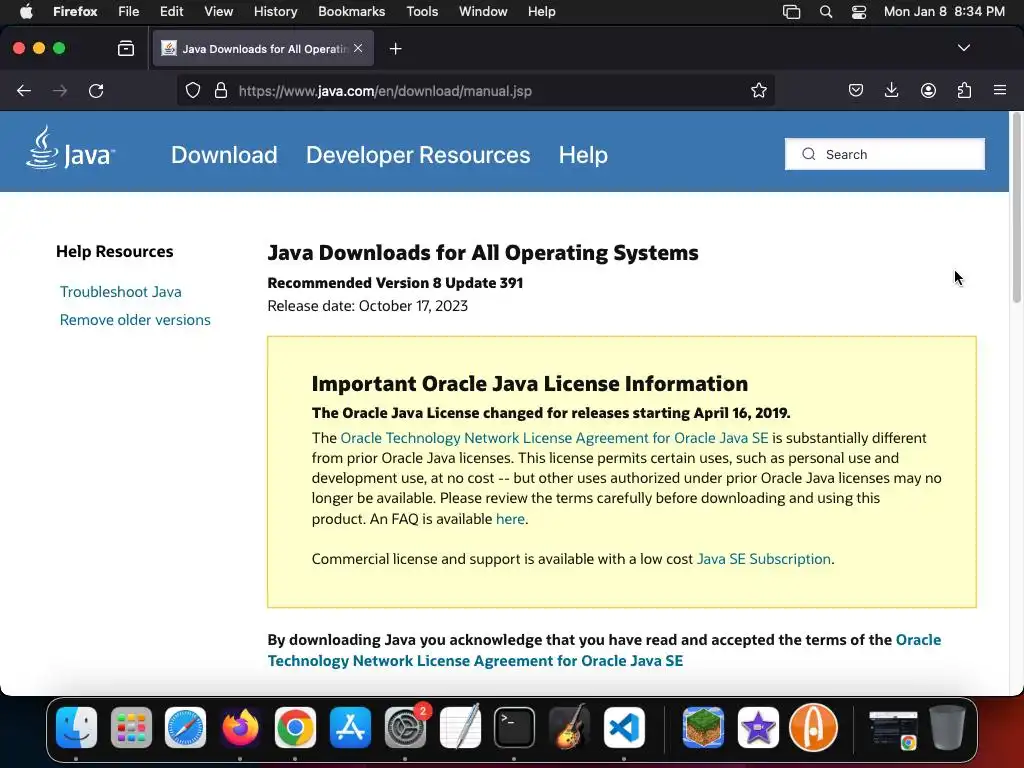Open Firefox account menu
The image size is (1024, 768).
[928, 90]
